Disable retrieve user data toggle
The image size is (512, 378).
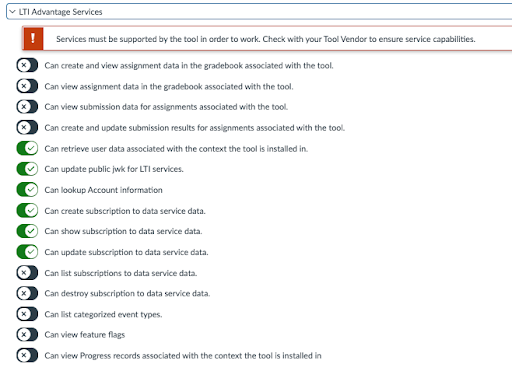[27, 148]
